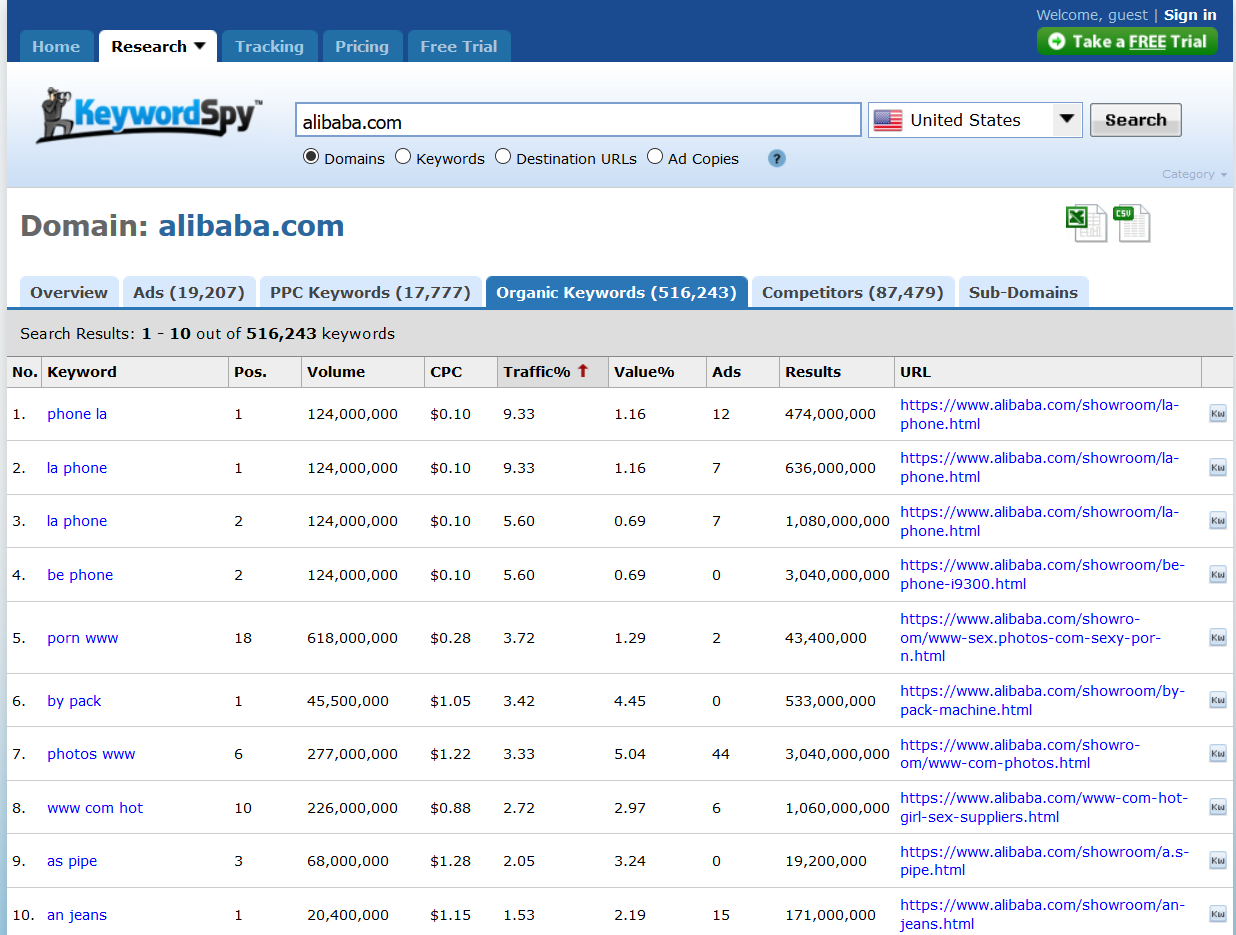This screenshot has width=1236, height=935.
Task: Switch to the PPC Keywords tab
Action: [x=370, y=293]
